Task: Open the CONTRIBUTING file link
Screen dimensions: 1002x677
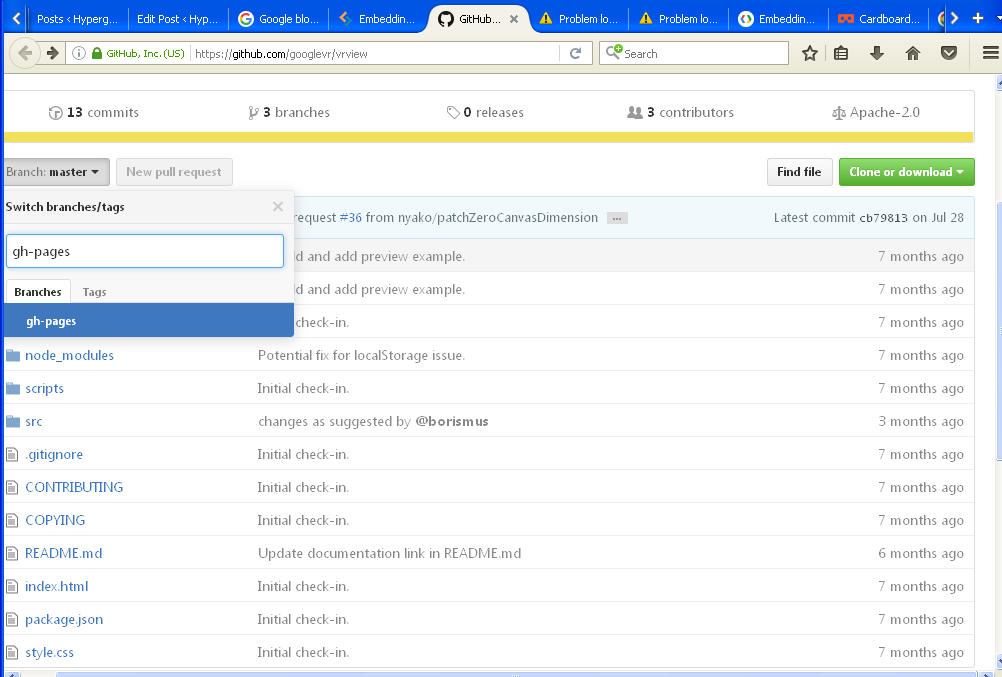Action: coord(74,487)
